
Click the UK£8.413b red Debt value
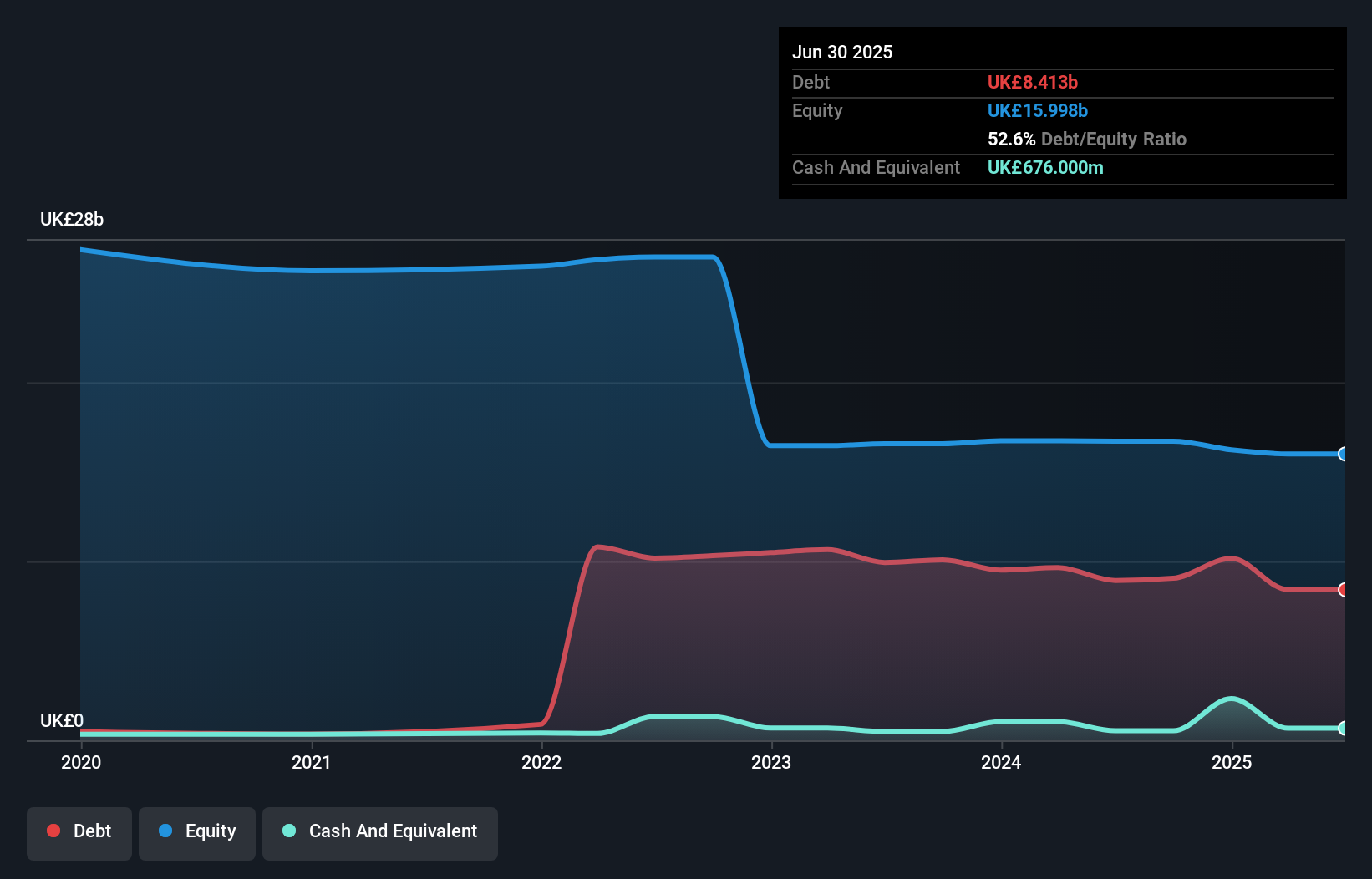point(1034,82)
